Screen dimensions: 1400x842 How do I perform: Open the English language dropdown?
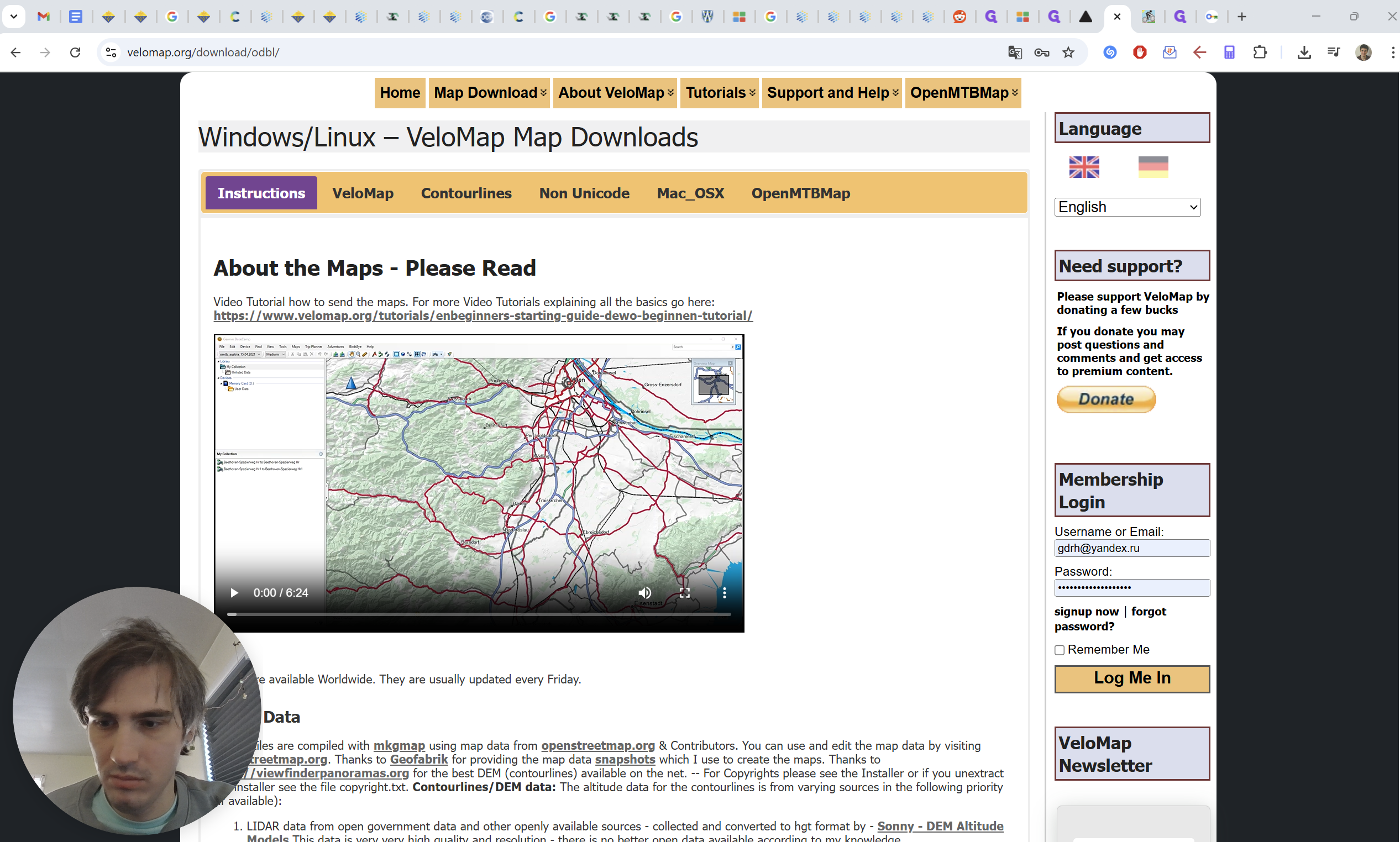pos(1127,207)
